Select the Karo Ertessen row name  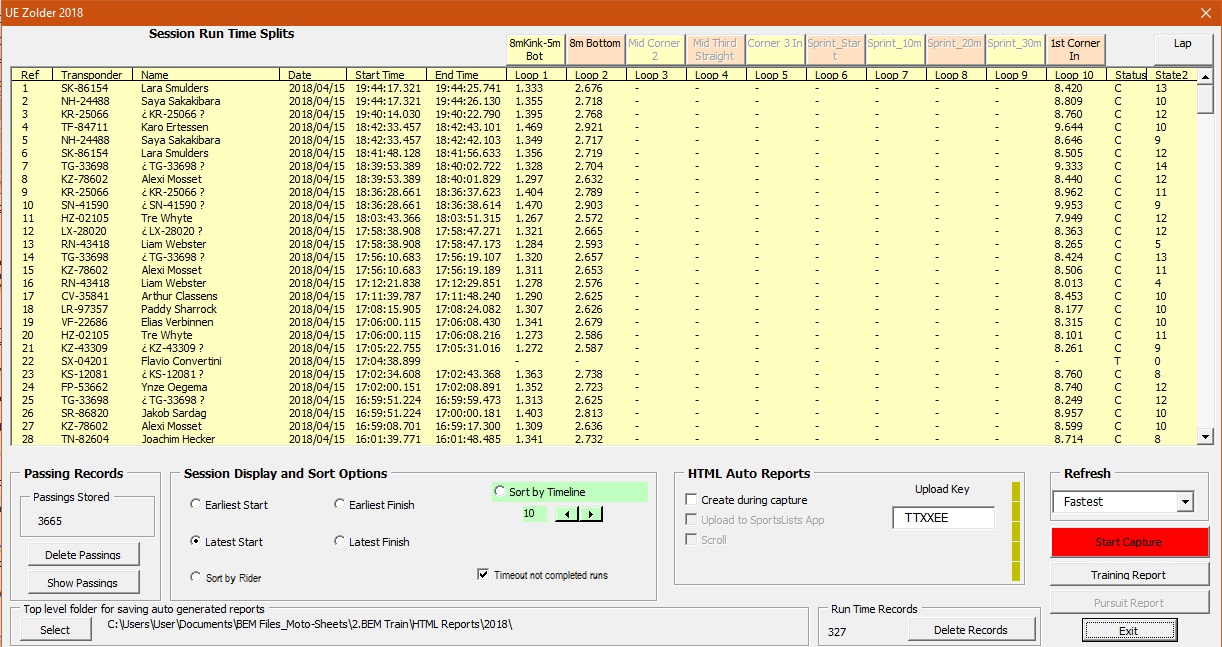tap(175, 127)
